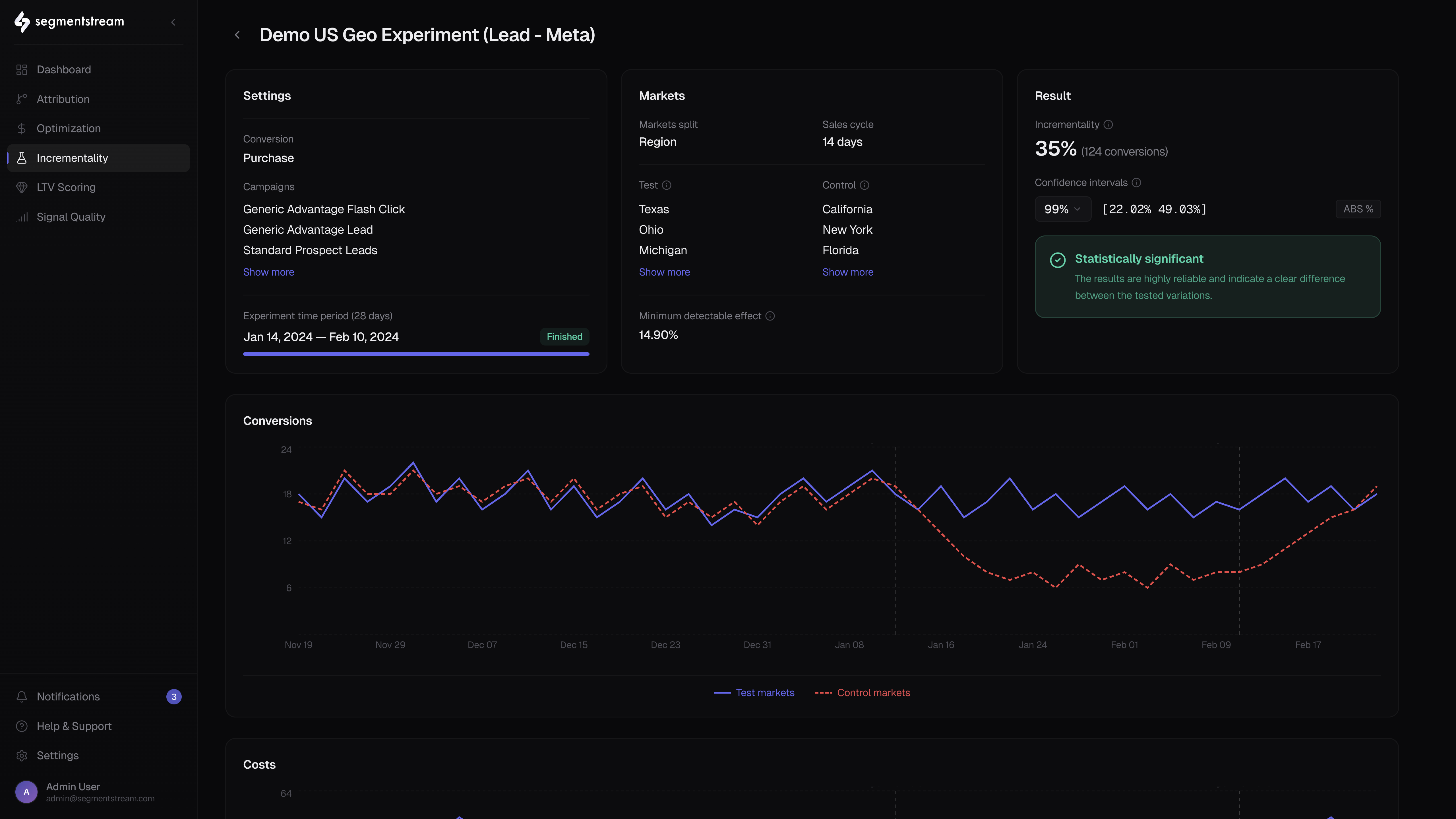This screenshot has width=1456, height=819.
Task: Click the Statistically significant check icon
Action: point(1058,260)
